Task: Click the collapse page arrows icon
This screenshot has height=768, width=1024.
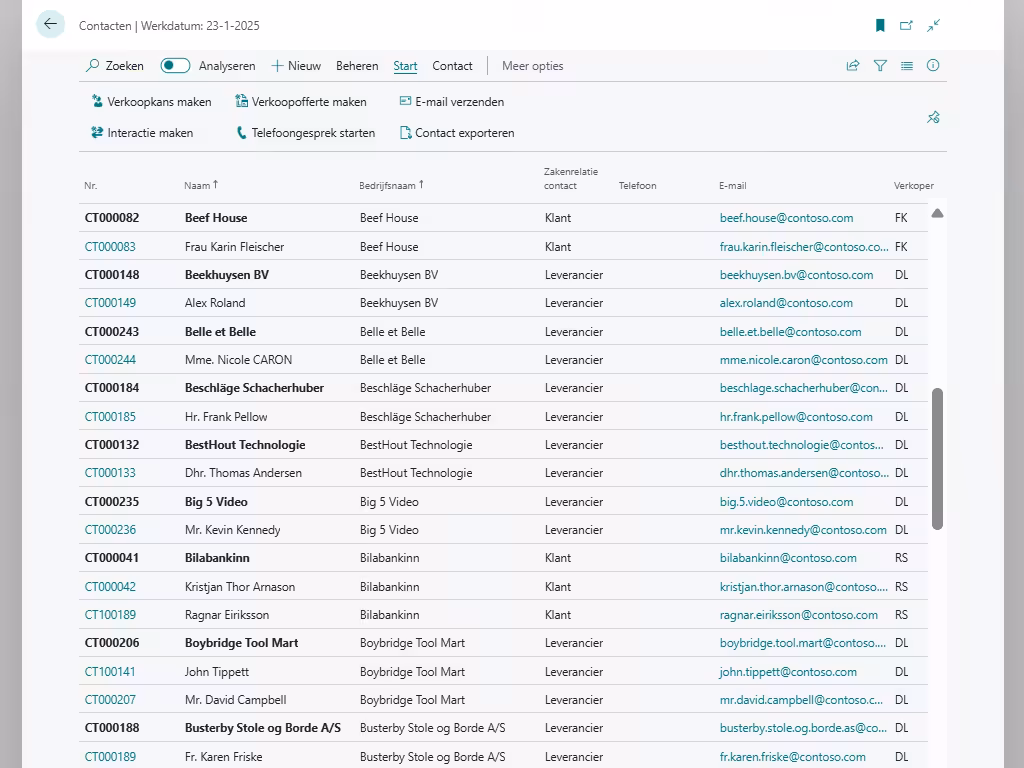Action: 933,26
